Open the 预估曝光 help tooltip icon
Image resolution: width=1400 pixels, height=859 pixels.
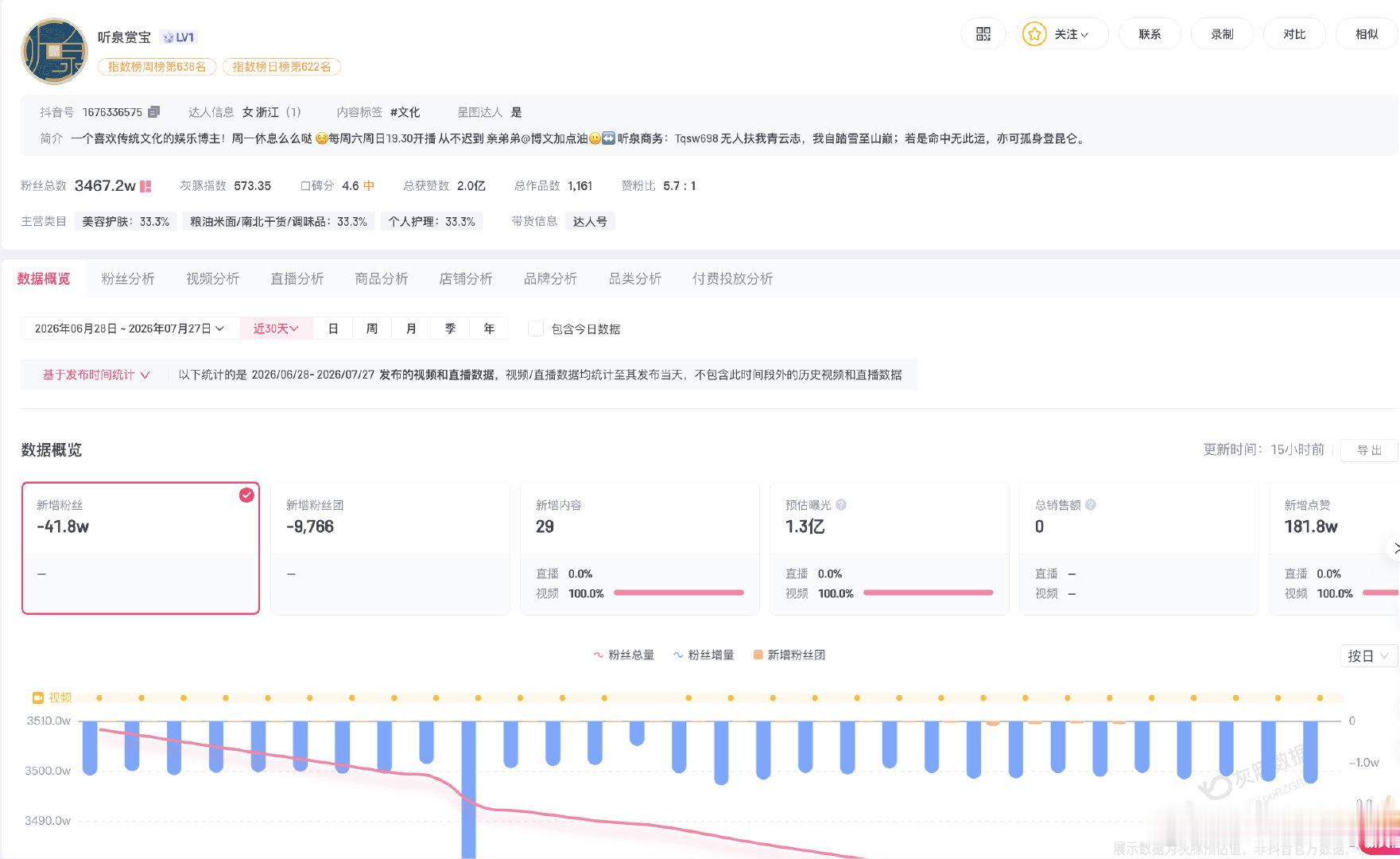tap(841, 505)
